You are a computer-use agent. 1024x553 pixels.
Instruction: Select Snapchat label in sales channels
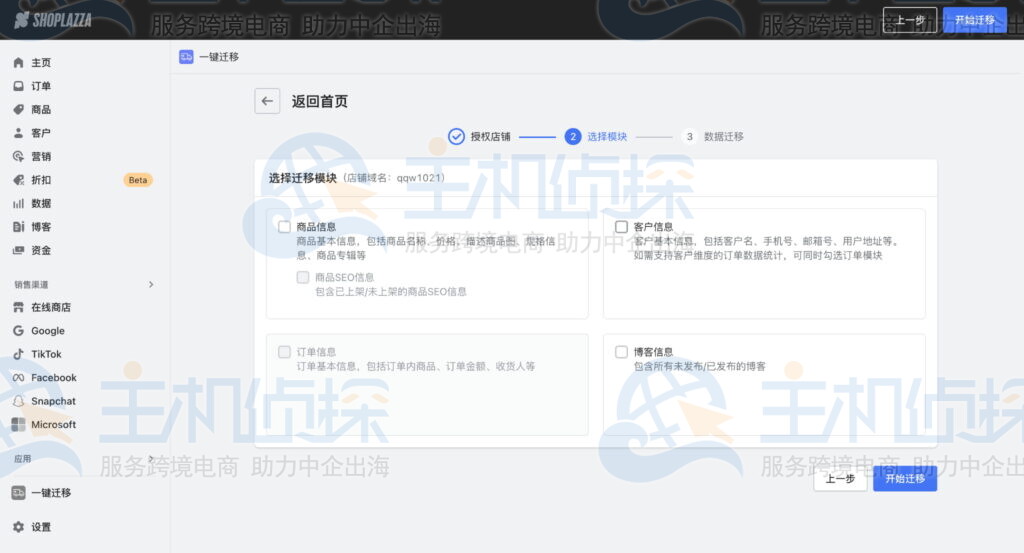coord(54,402)
